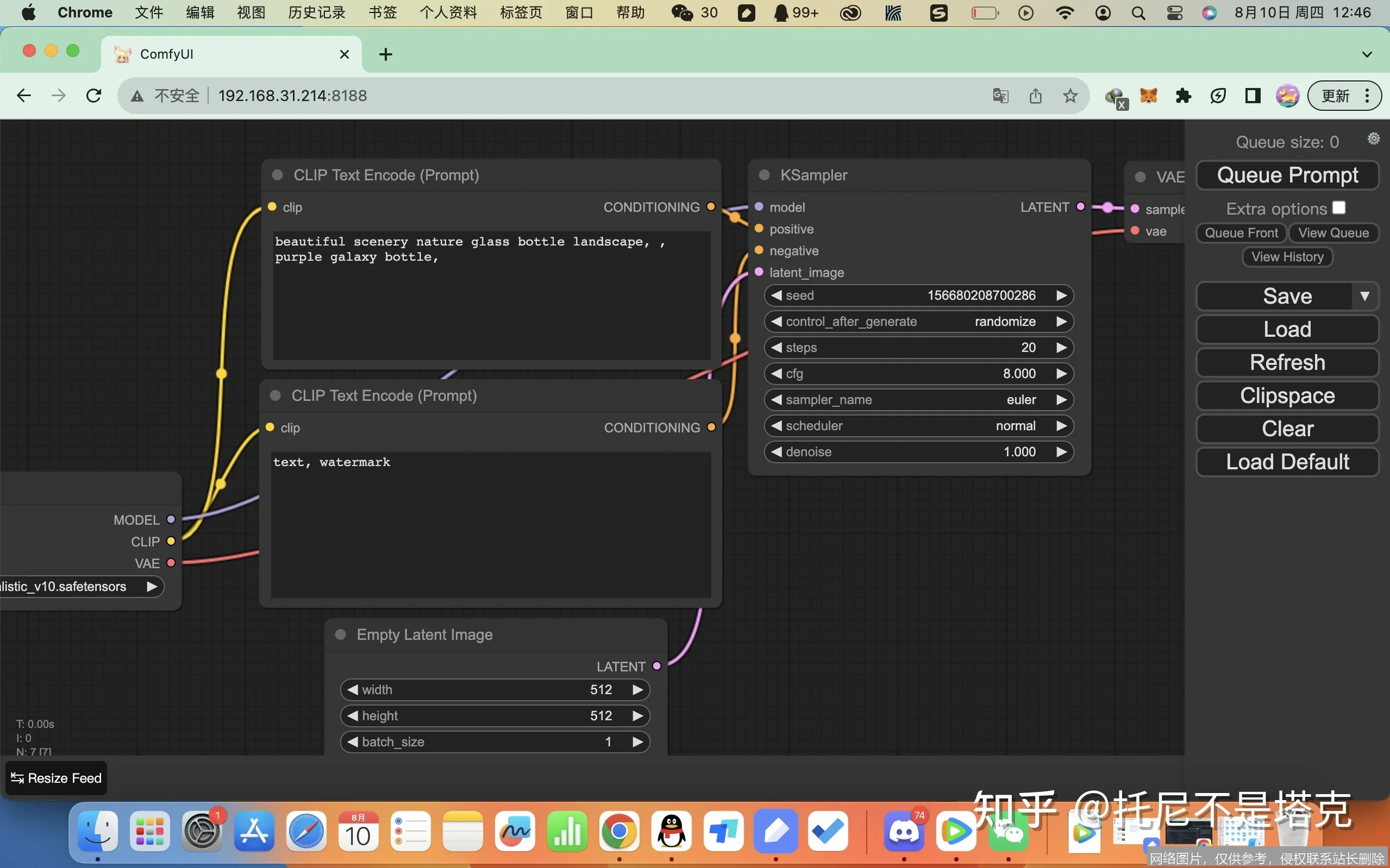Open the ComfyUI settings gear icon
This screenshot has height=868, width=1390.
pos(1373,139)
